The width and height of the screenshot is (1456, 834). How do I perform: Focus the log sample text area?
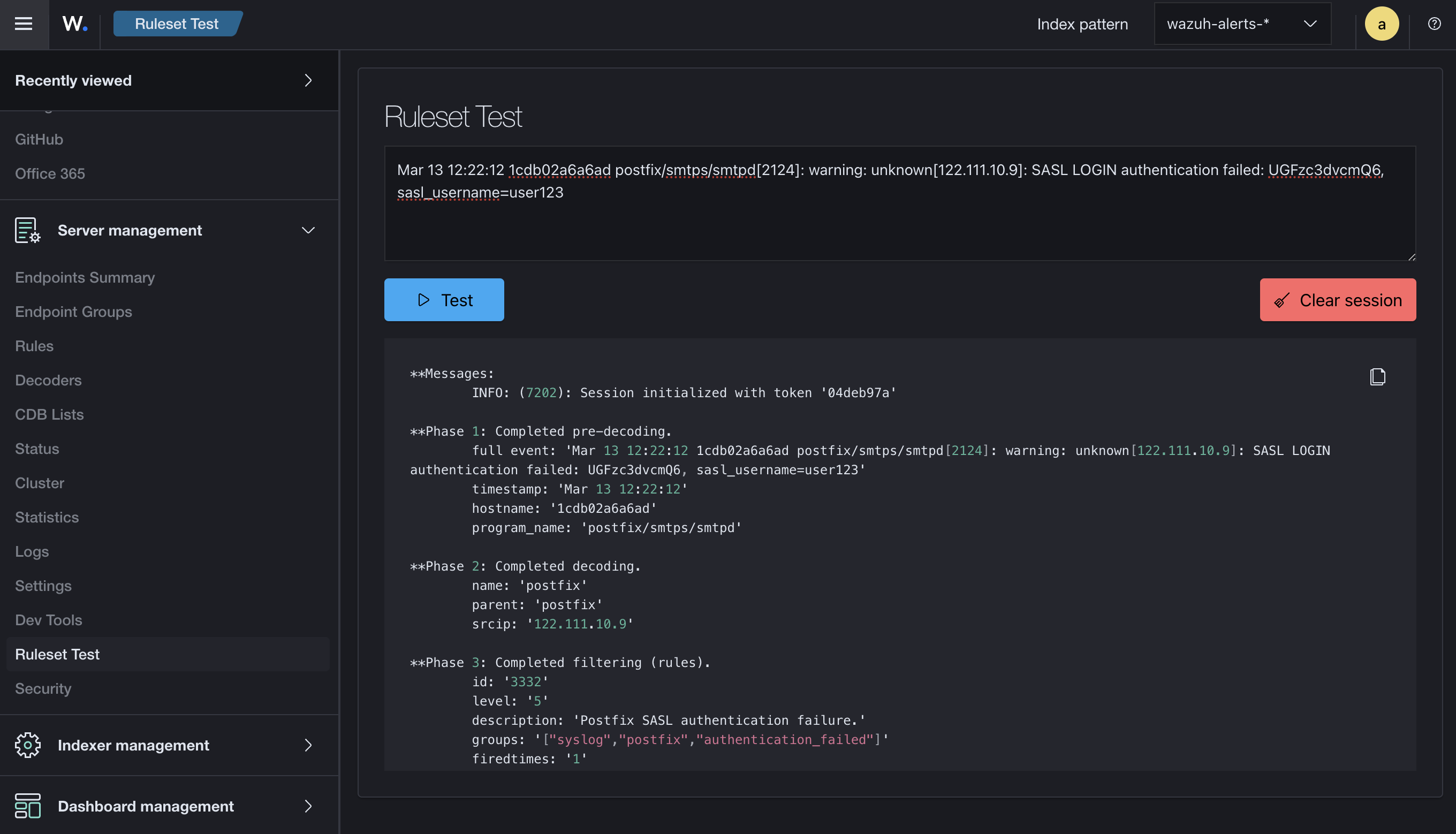pyautogui.click(x=900, y=203)
